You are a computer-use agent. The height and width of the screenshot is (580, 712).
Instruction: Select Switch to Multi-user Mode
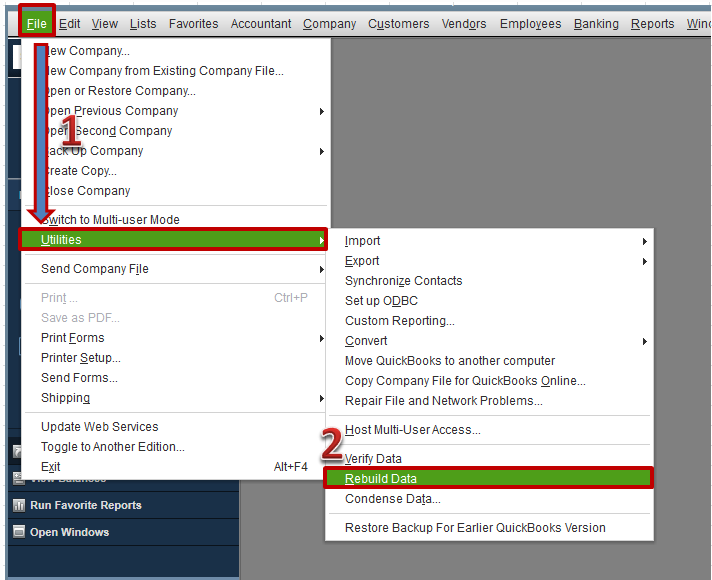[110, 220]
